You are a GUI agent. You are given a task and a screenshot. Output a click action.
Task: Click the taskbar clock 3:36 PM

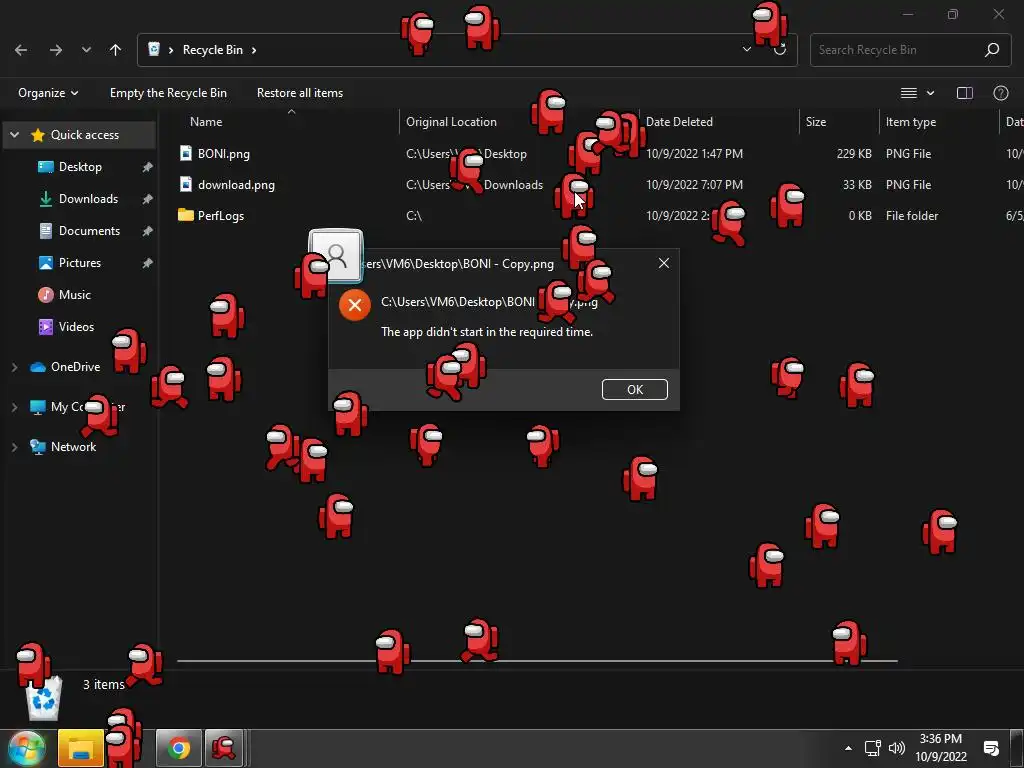point(940,739)
